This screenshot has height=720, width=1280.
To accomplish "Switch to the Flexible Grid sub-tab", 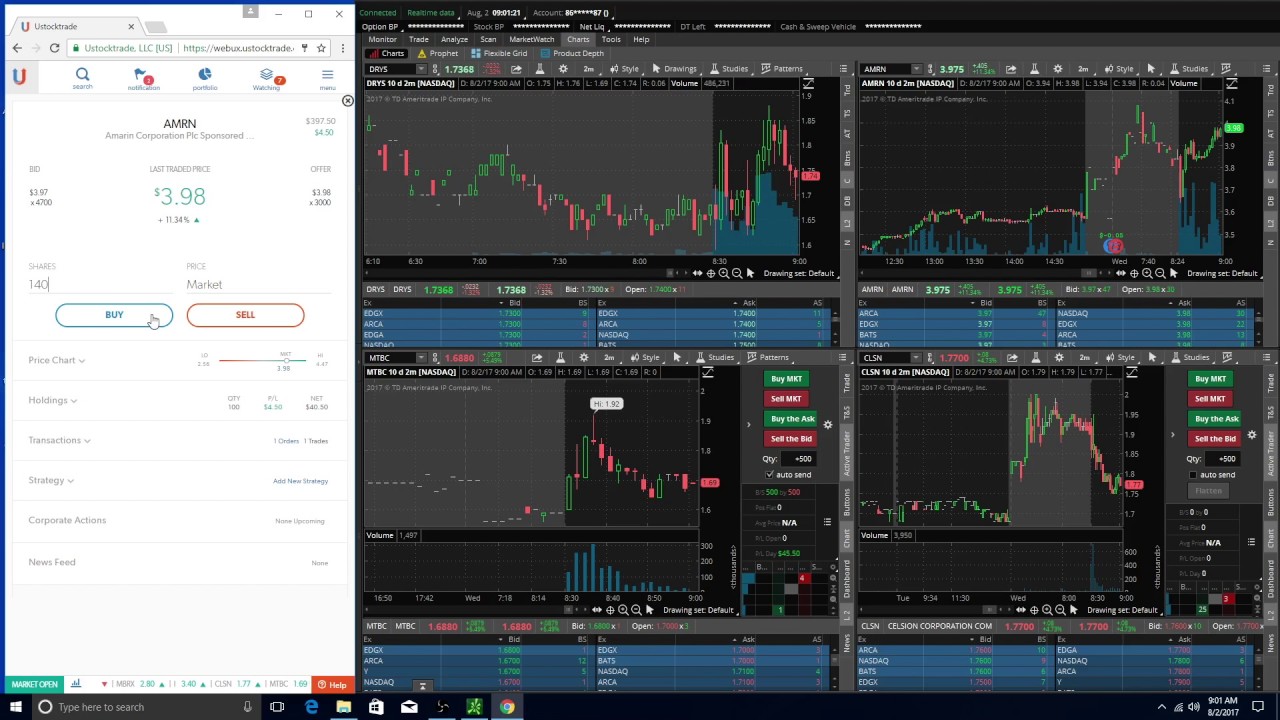I will [500, 53].
